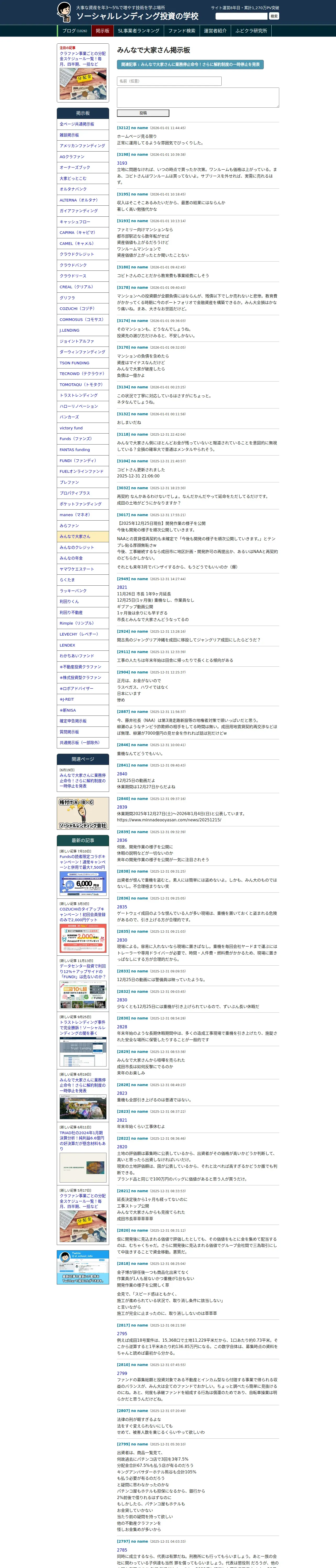Open データセンター投資で利回り12% article link
336x1568 pixels.
pos(82,971)
